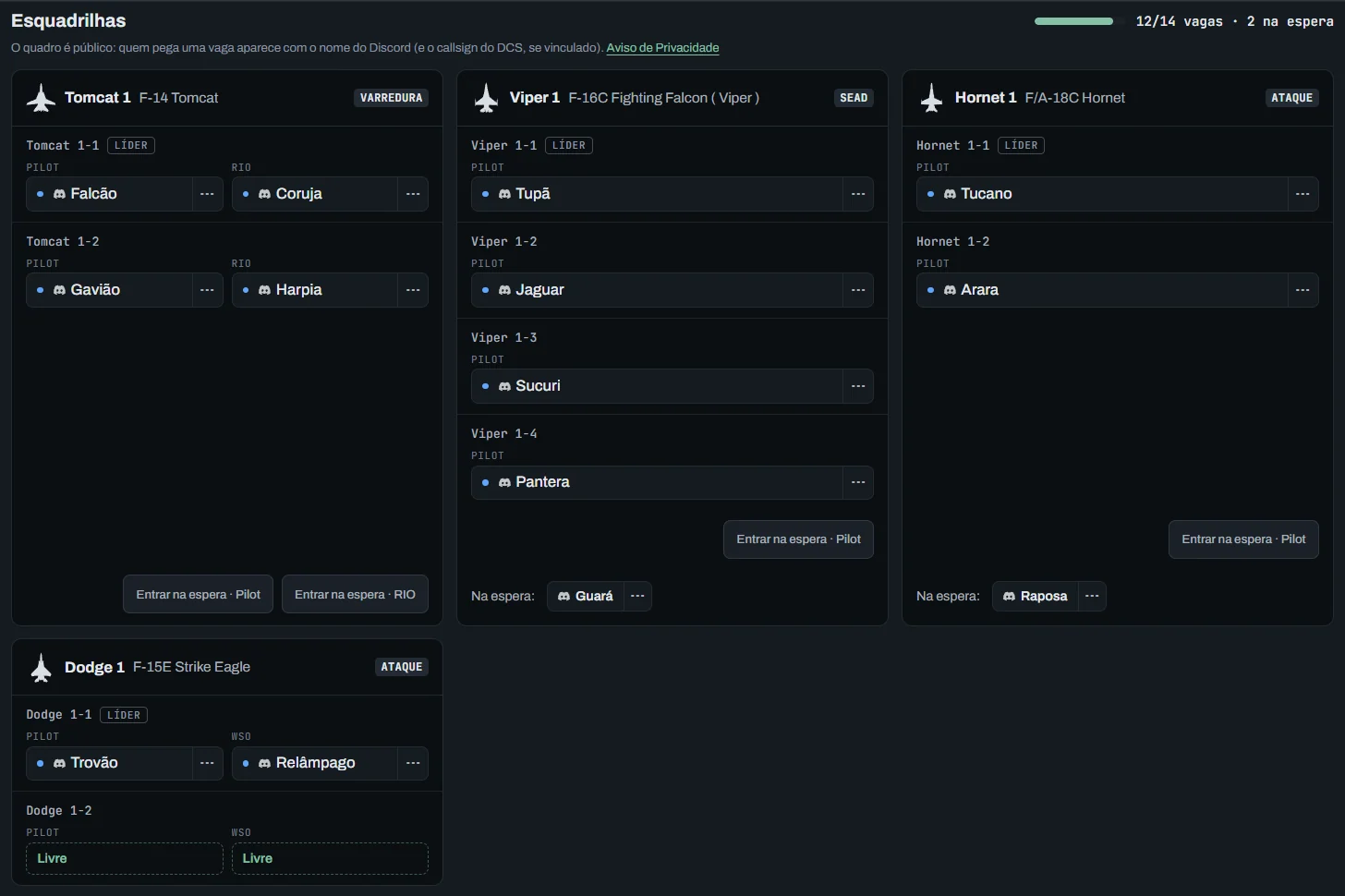Join the Viper Pilot waitlist
This screenshot has height=896, width=1345.
click(x=798, y=539)
